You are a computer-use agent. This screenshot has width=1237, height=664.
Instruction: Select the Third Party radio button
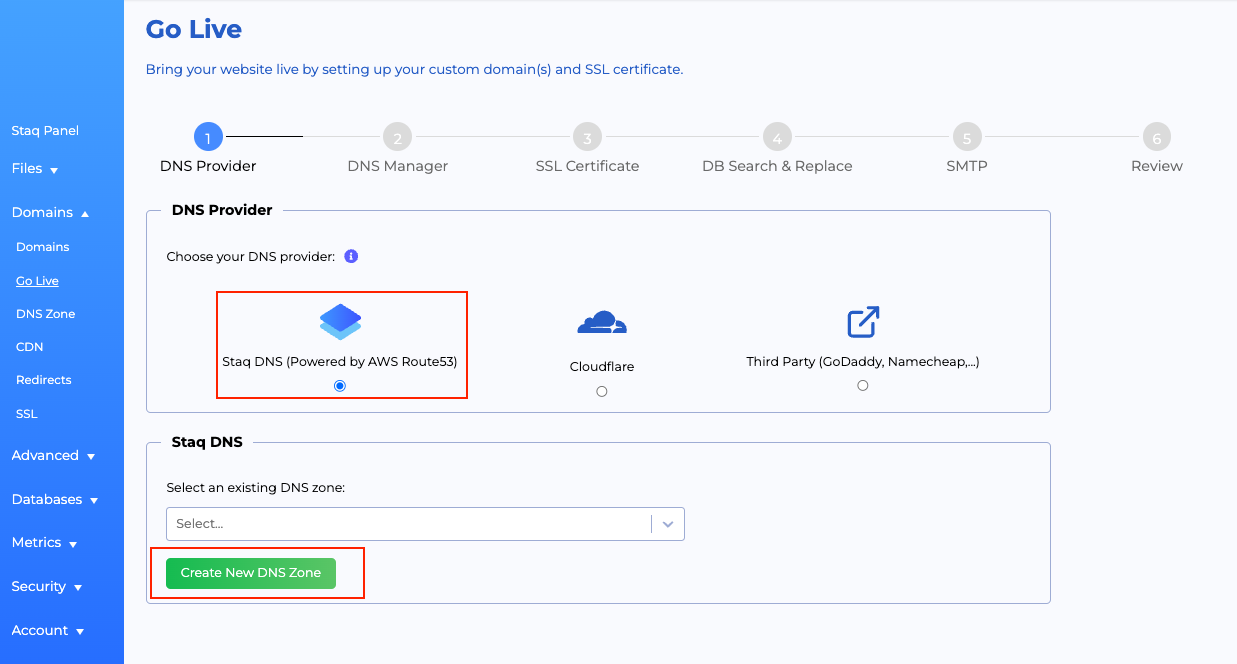(x=863, y=385)
